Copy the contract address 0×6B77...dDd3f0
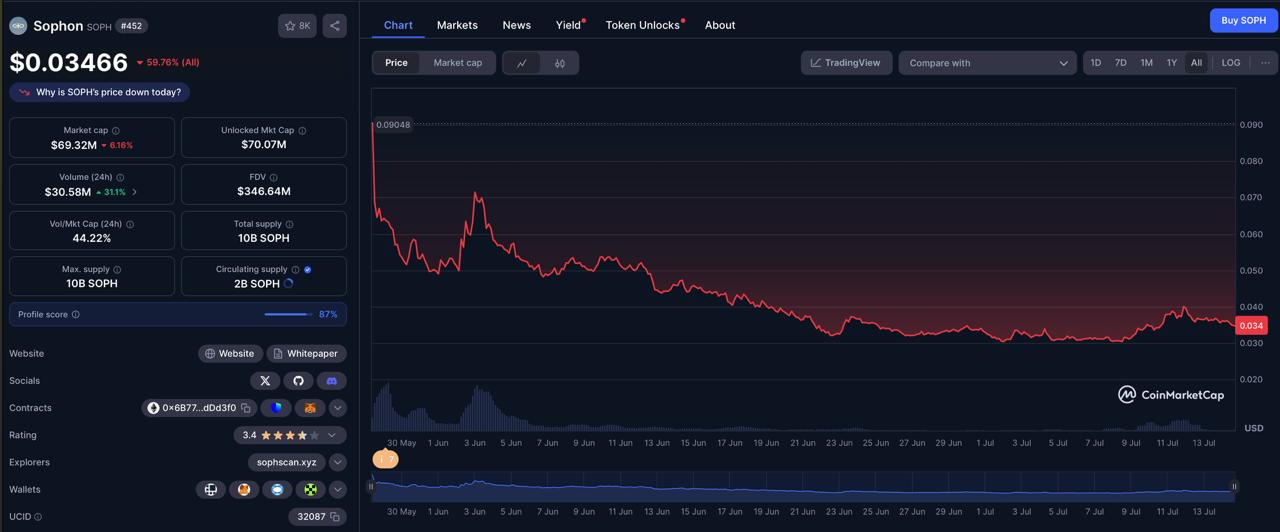 [x=246, y=408]
